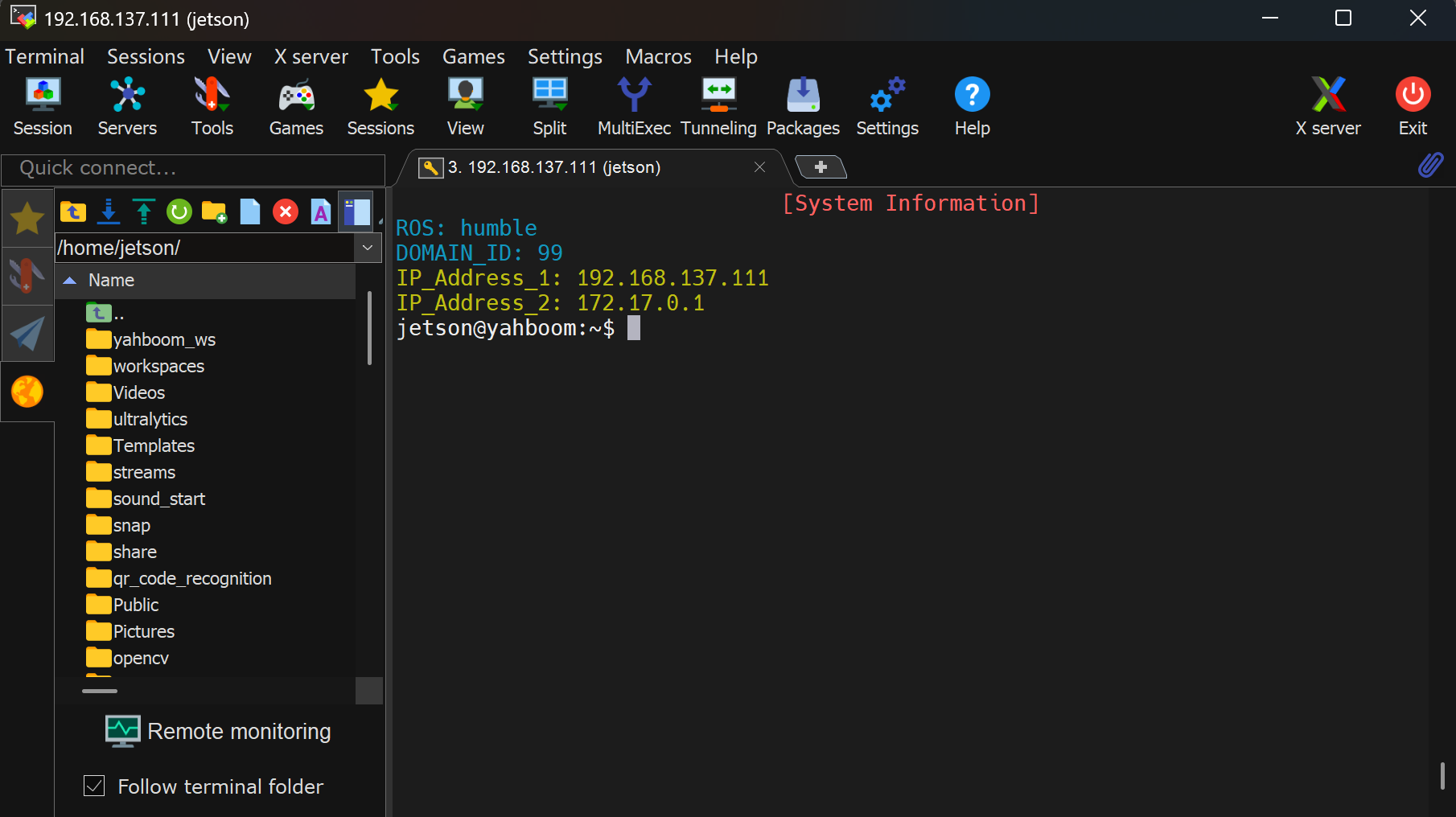Viewport: 1456px width, 817px height.
Task: Click the ASCII mode 'A' file icon
Action: click(321, 211)
